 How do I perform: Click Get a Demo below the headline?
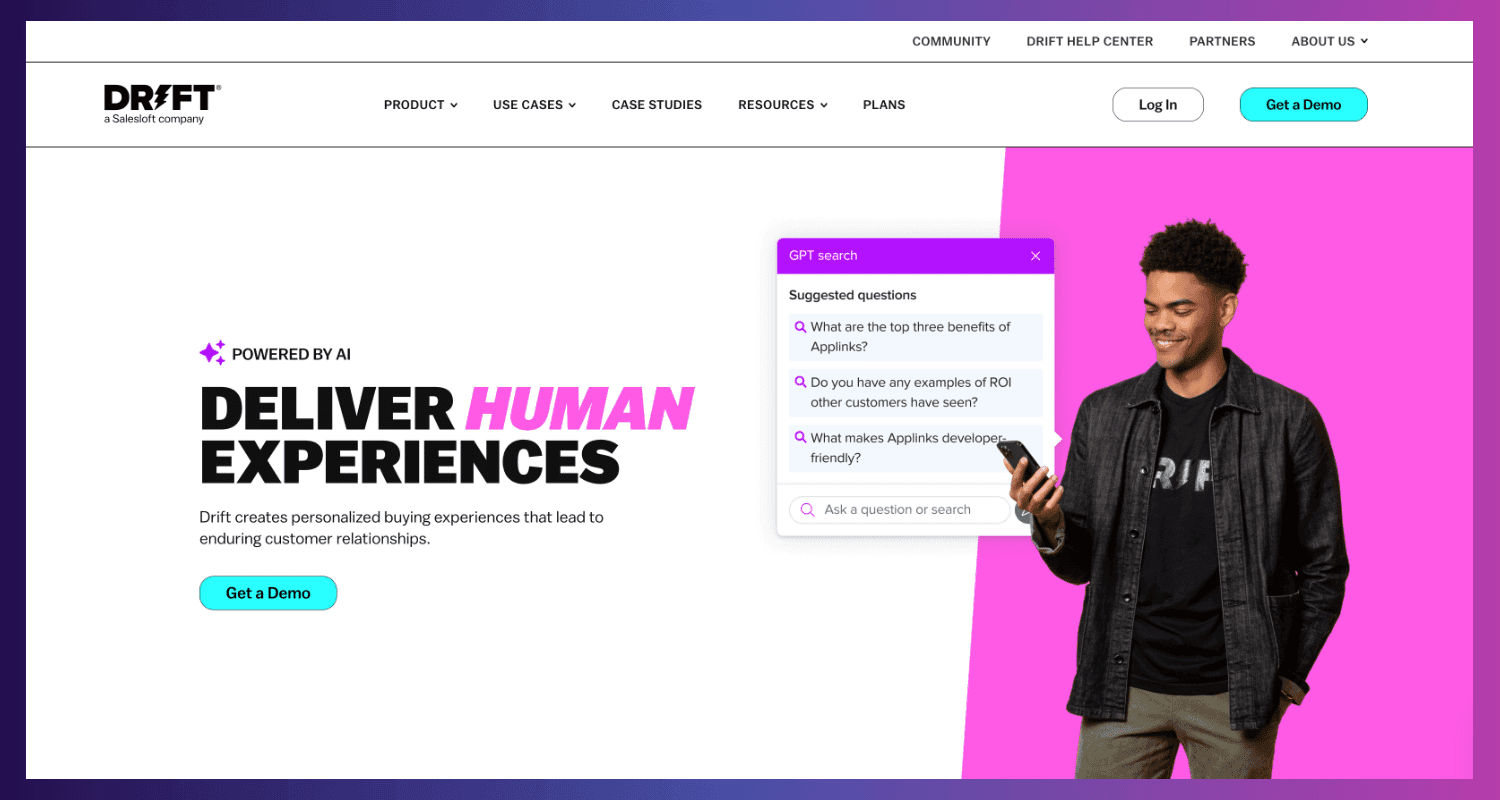click(268, 593)
